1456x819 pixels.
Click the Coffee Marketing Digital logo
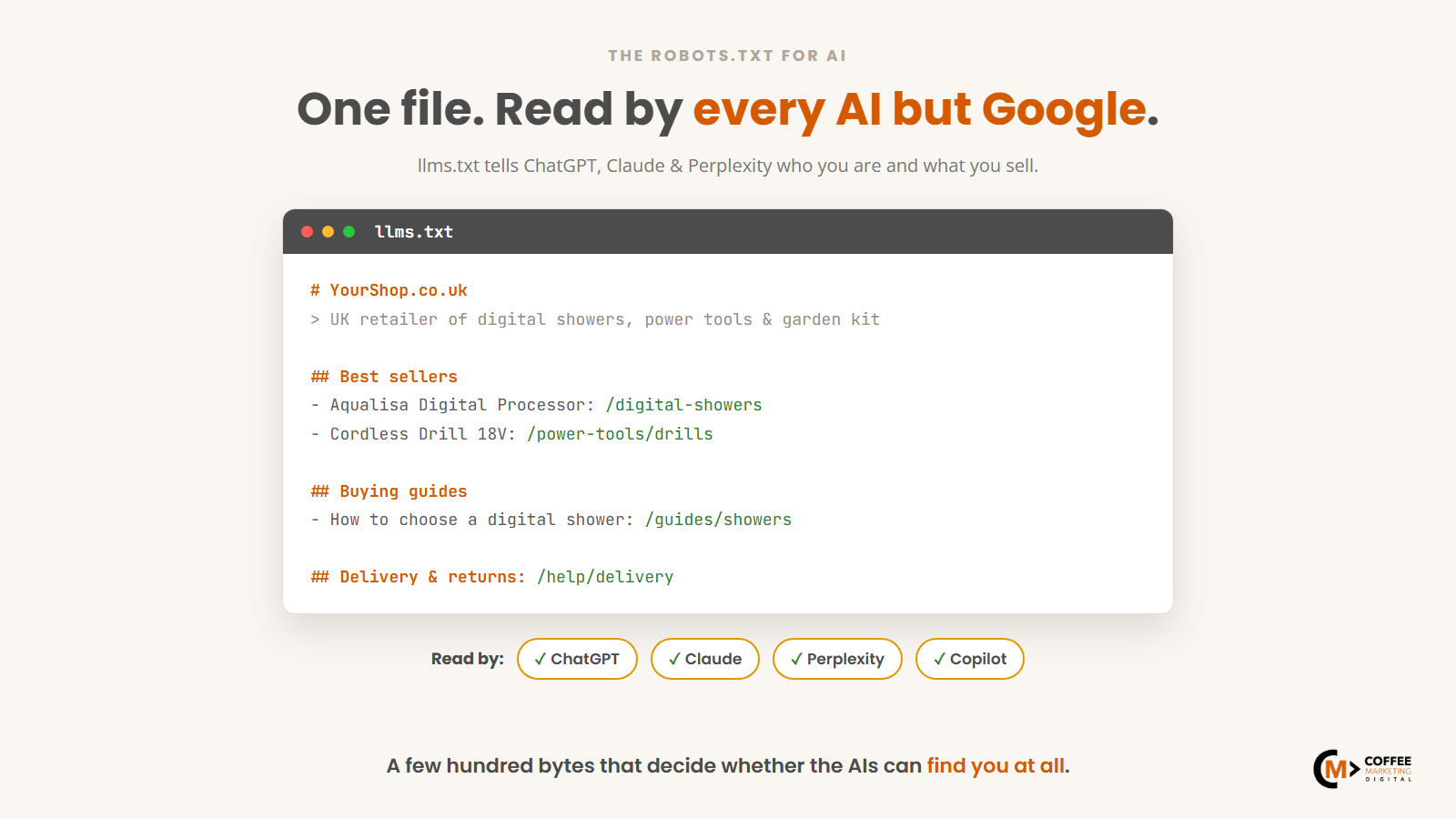1362,769
